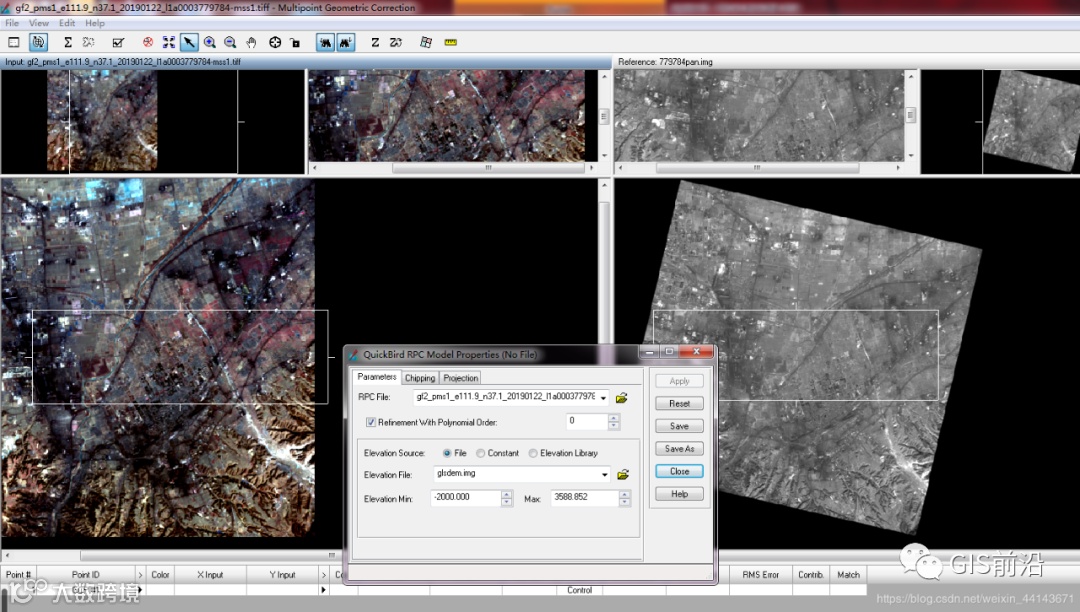Click the zoom in magnifier tool
The width and height of the screenshot is (1080, 612).
click(x=210, y=43)
